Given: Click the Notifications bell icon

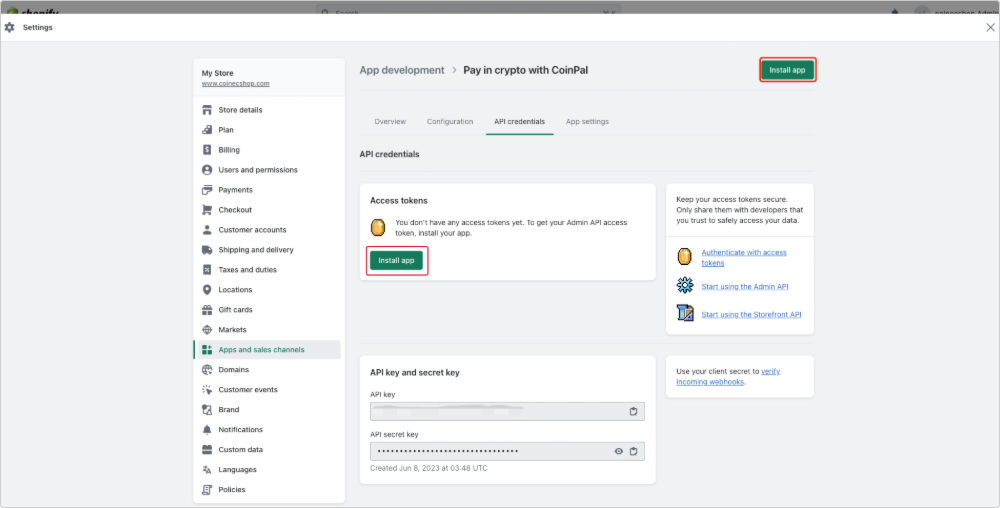Looking at the screenshot, I should (x=207, y=430).
